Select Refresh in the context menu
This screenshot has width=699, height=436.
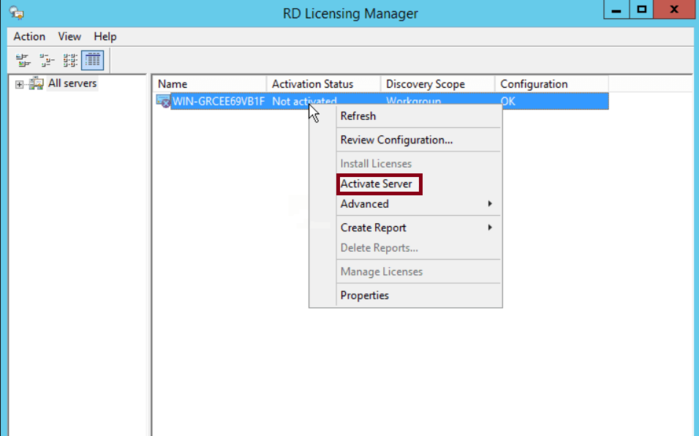coord(358,116)
